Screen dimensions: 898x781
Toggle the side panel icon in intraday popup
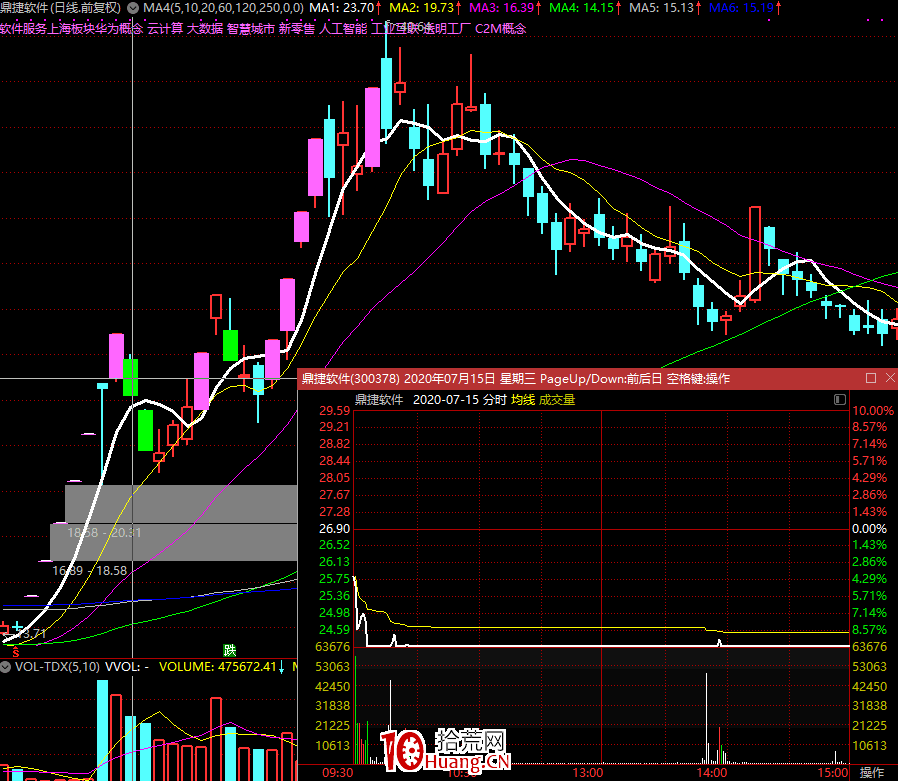pos(840,400)
